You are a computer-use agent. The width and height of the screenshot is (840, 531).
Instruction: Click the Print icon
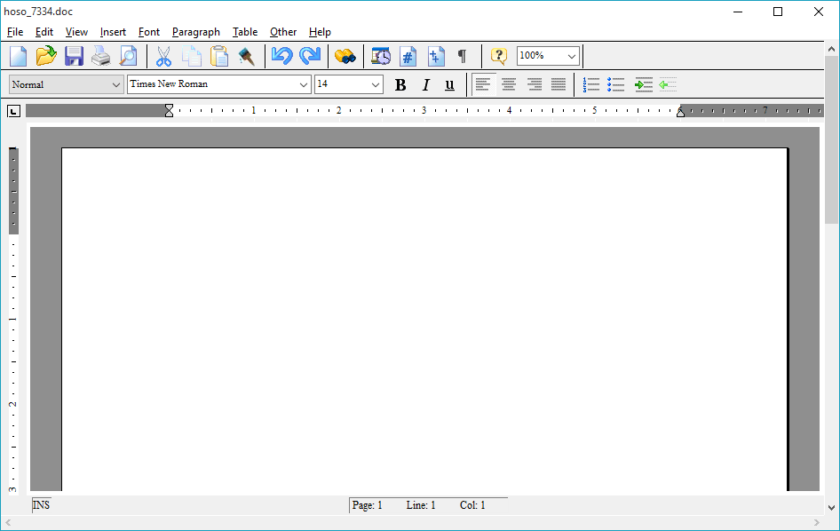tap(101, 56)
